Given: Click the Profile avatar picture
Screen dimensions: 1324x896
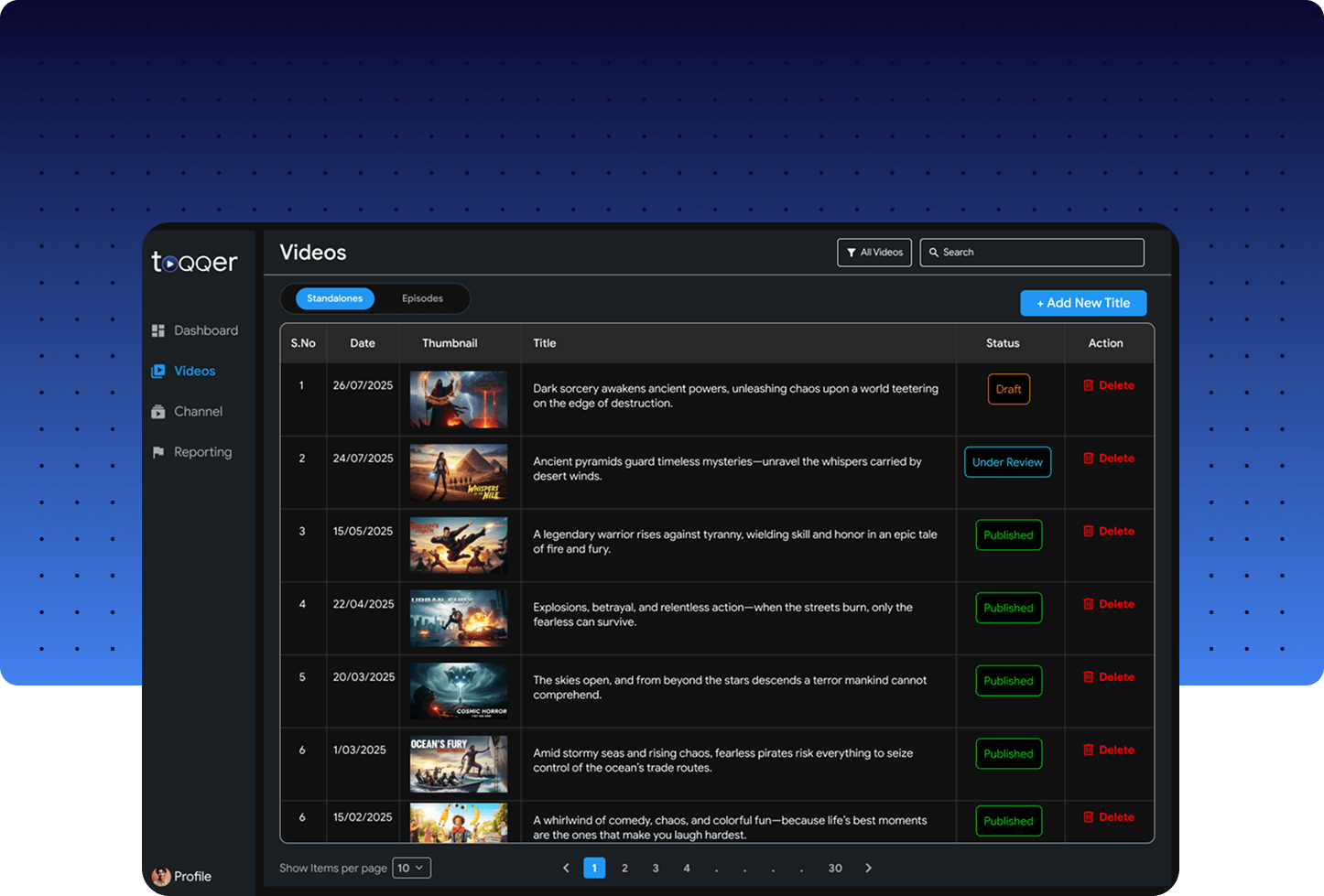Looking at the screenshot, I should [161, 877].
